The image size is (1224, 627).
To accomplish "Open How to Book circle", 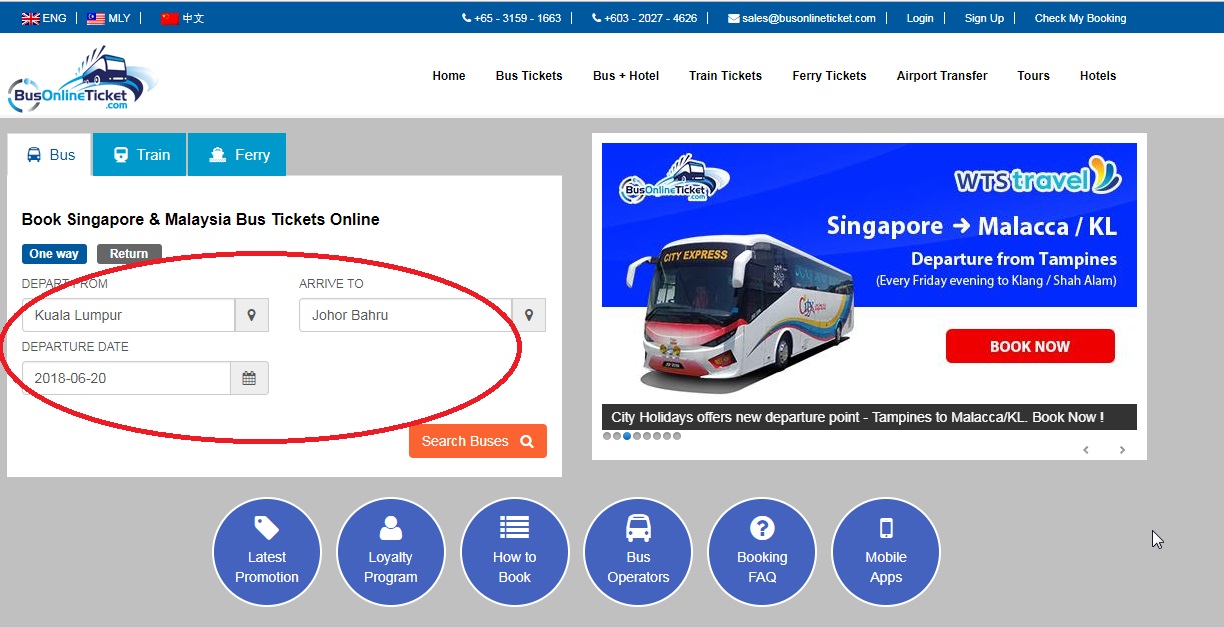I will coord(515,552).
